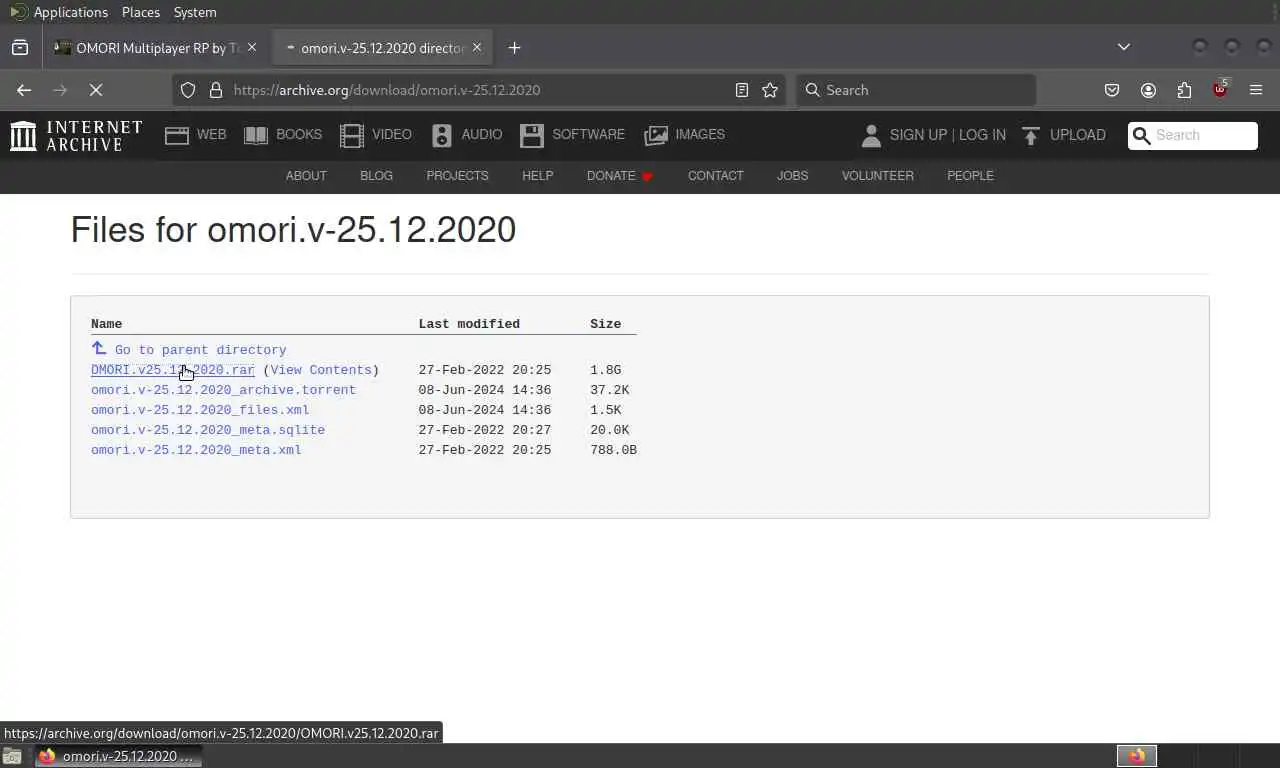Open the PEOPLE menu link
Screen dimensions: 1280x768
coord(970,175)
